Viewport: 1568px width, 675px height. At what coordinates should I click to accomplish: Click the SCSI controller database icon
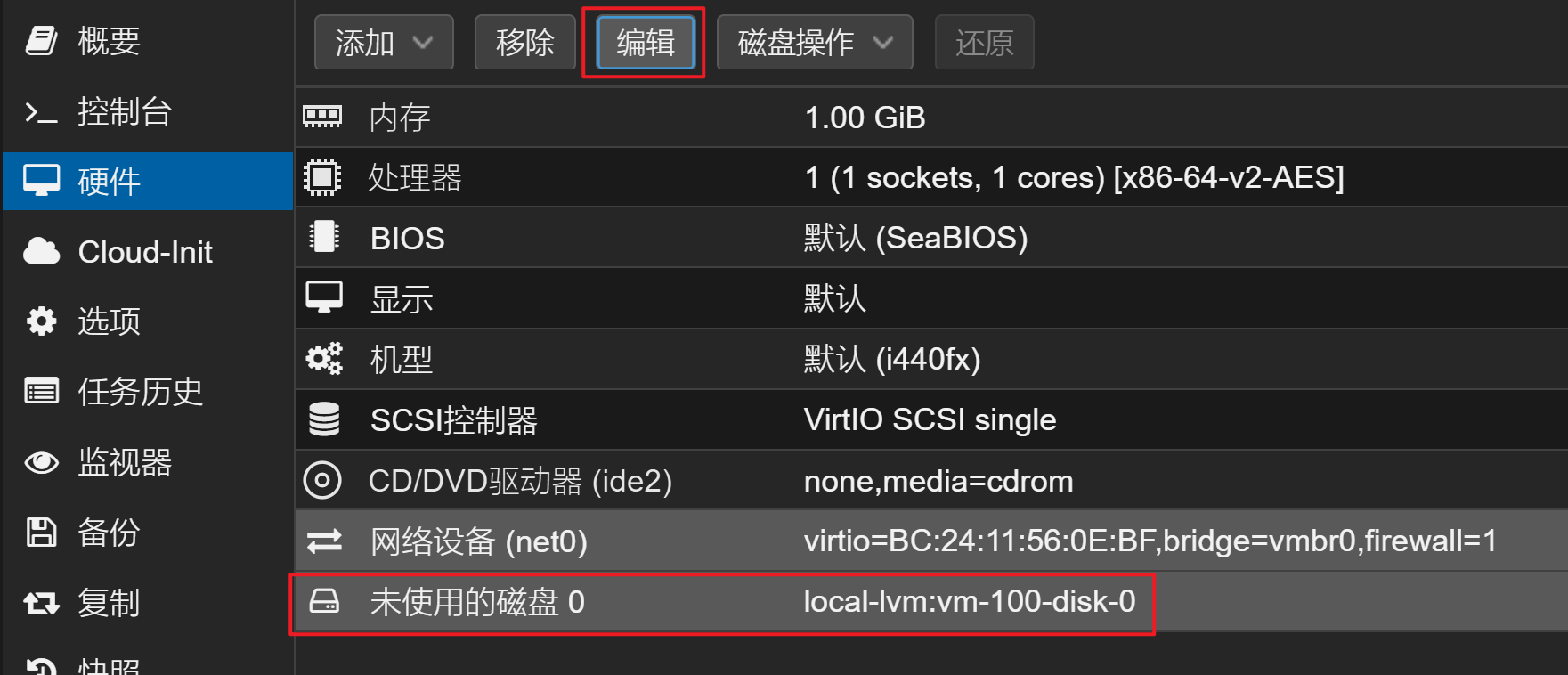coord(324,419)
